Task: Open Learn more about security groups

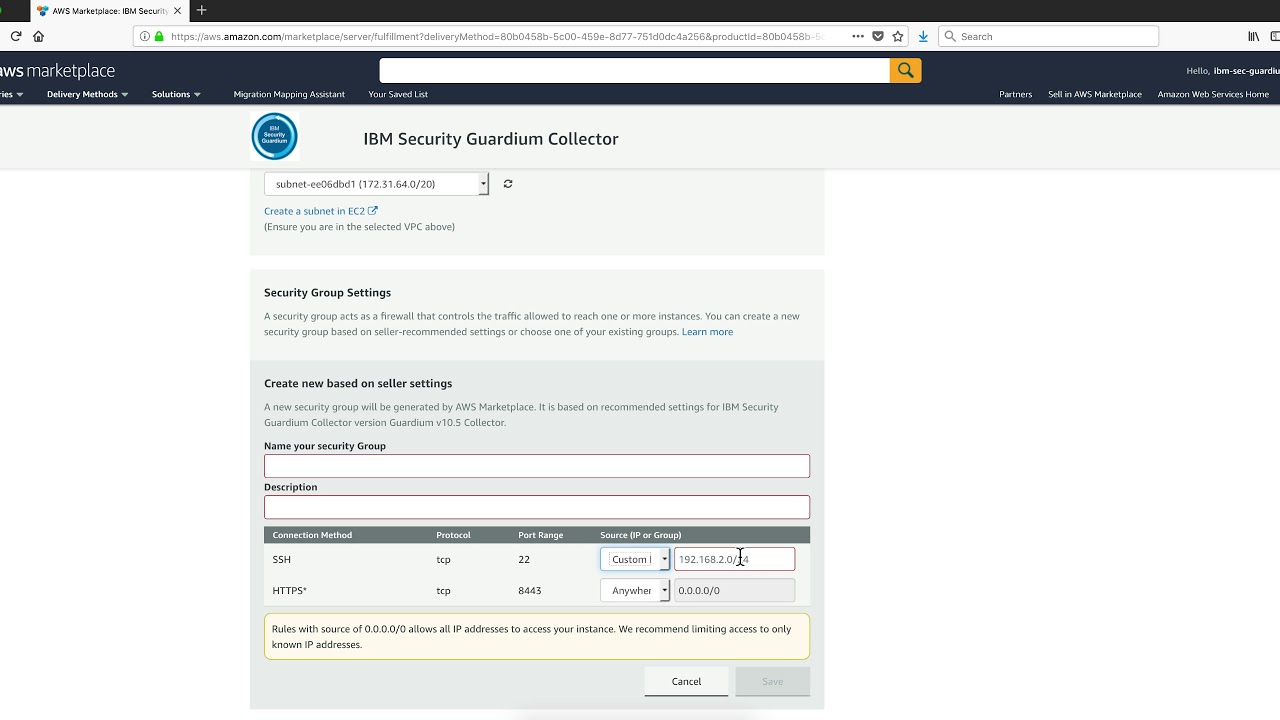Action: coord(707,332)
